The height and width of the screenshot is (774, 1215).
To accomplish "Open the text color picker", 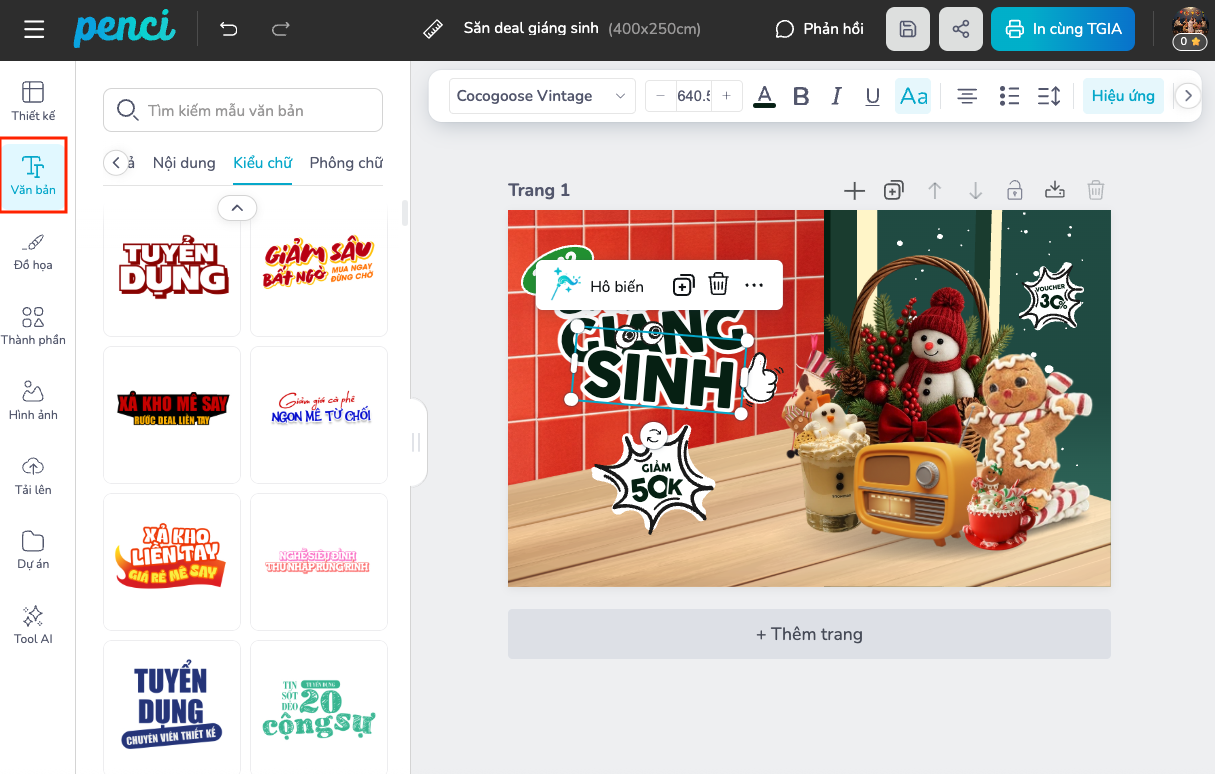I will [764, 96].
